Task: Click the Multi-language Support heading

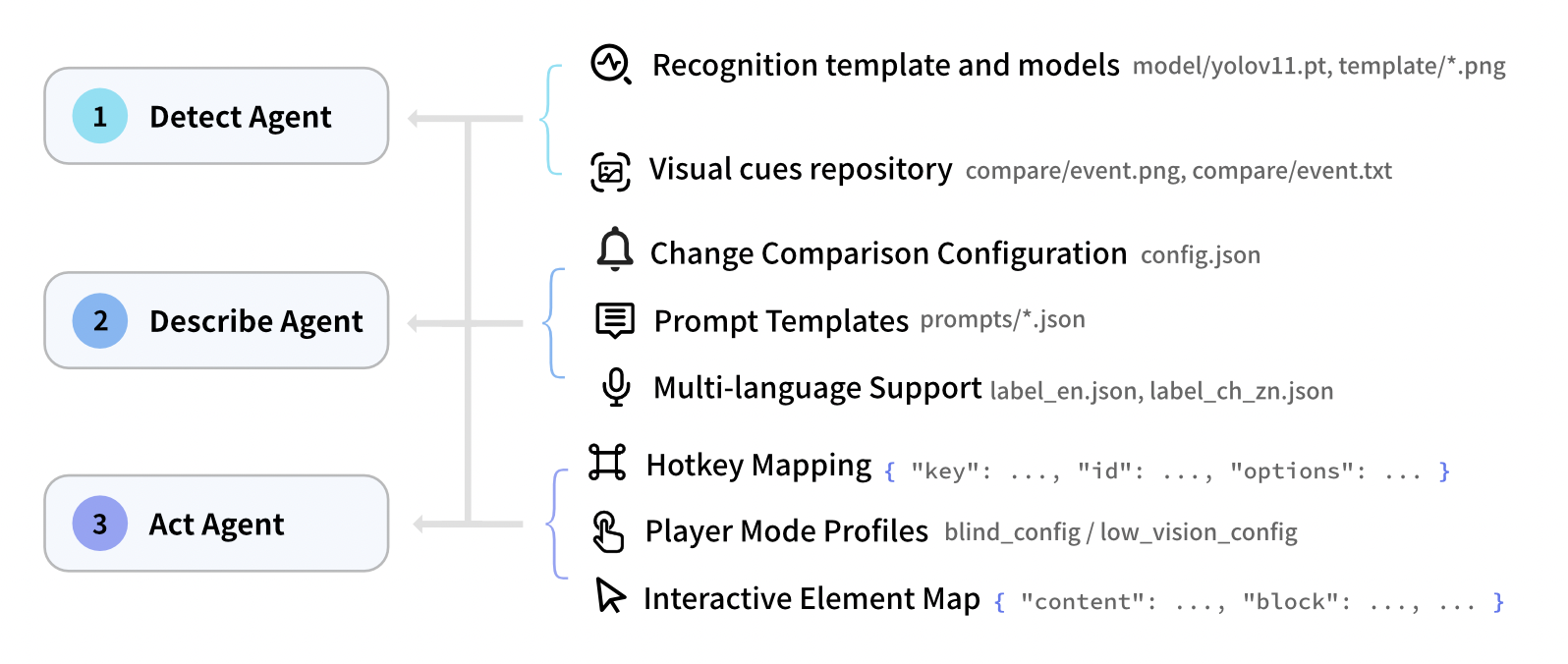Action: (x=816, y=388)
